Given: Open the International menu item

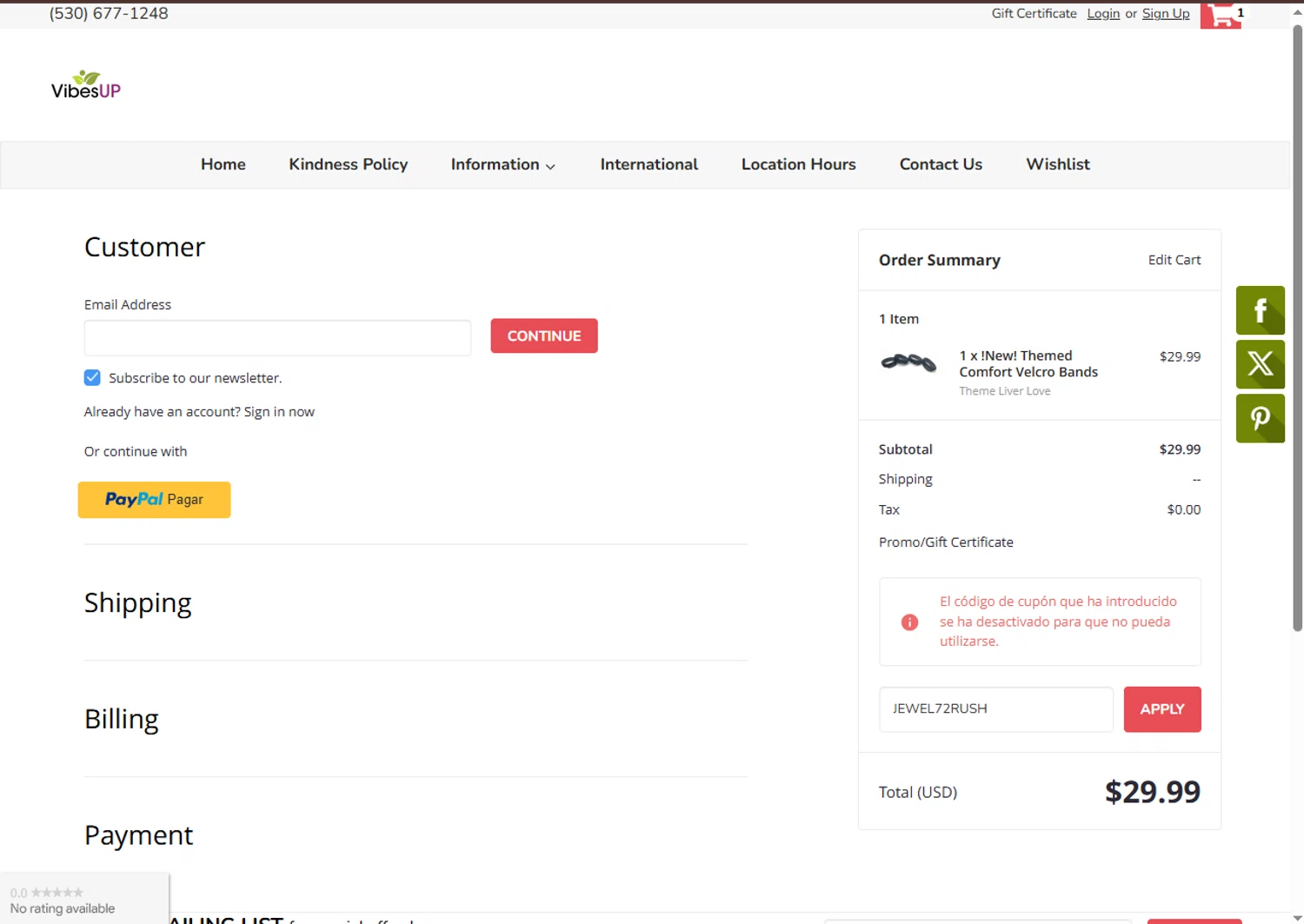Looking at the screenshot, I should click(649, 164).
